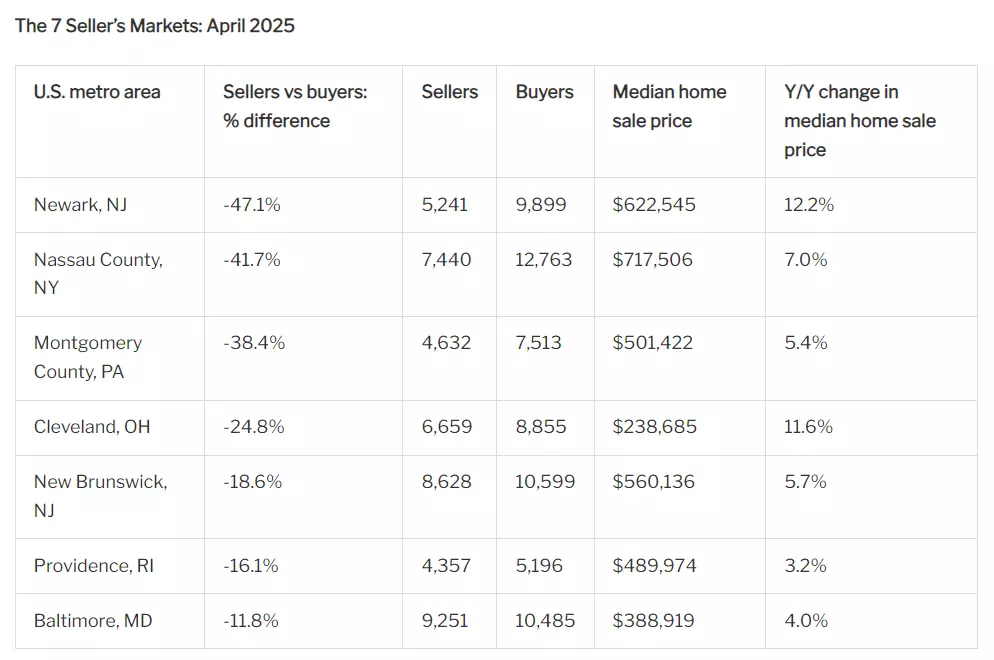Click the 'Y/Y change in median home sale price' header

[x=860, y=120]
